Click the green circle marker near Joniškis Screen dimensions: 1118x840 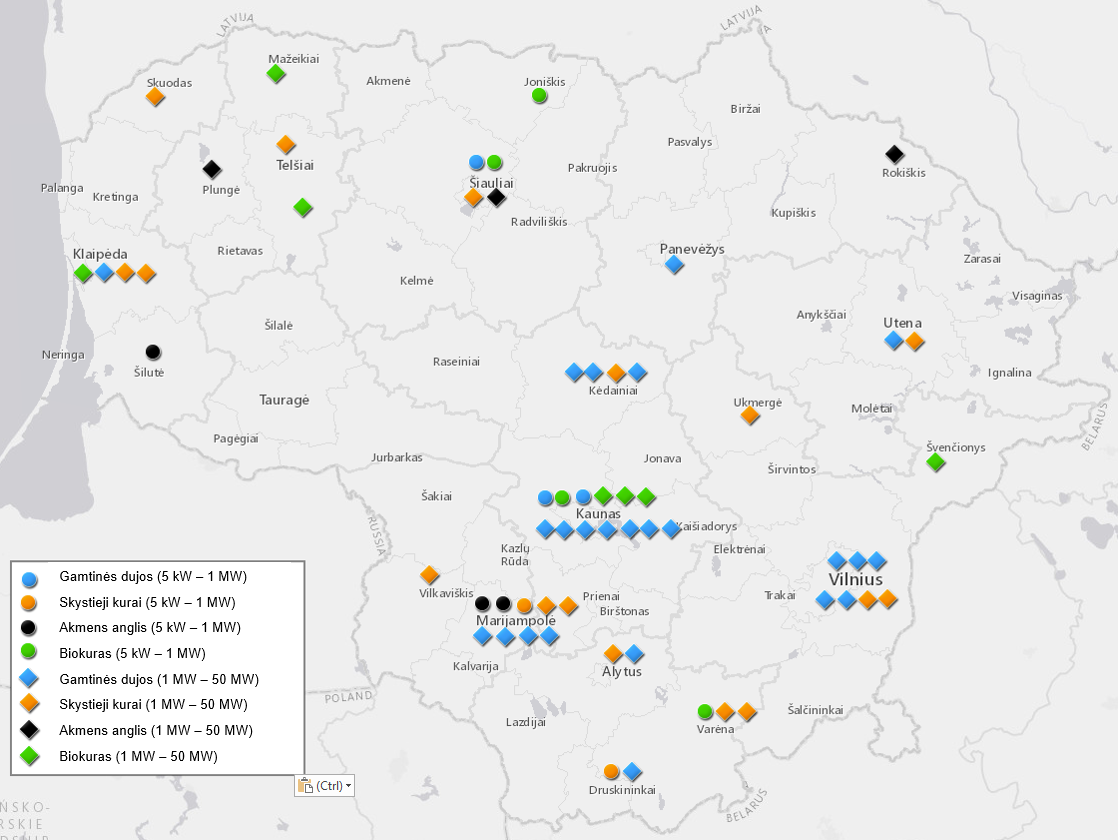[x=539, y=96]
